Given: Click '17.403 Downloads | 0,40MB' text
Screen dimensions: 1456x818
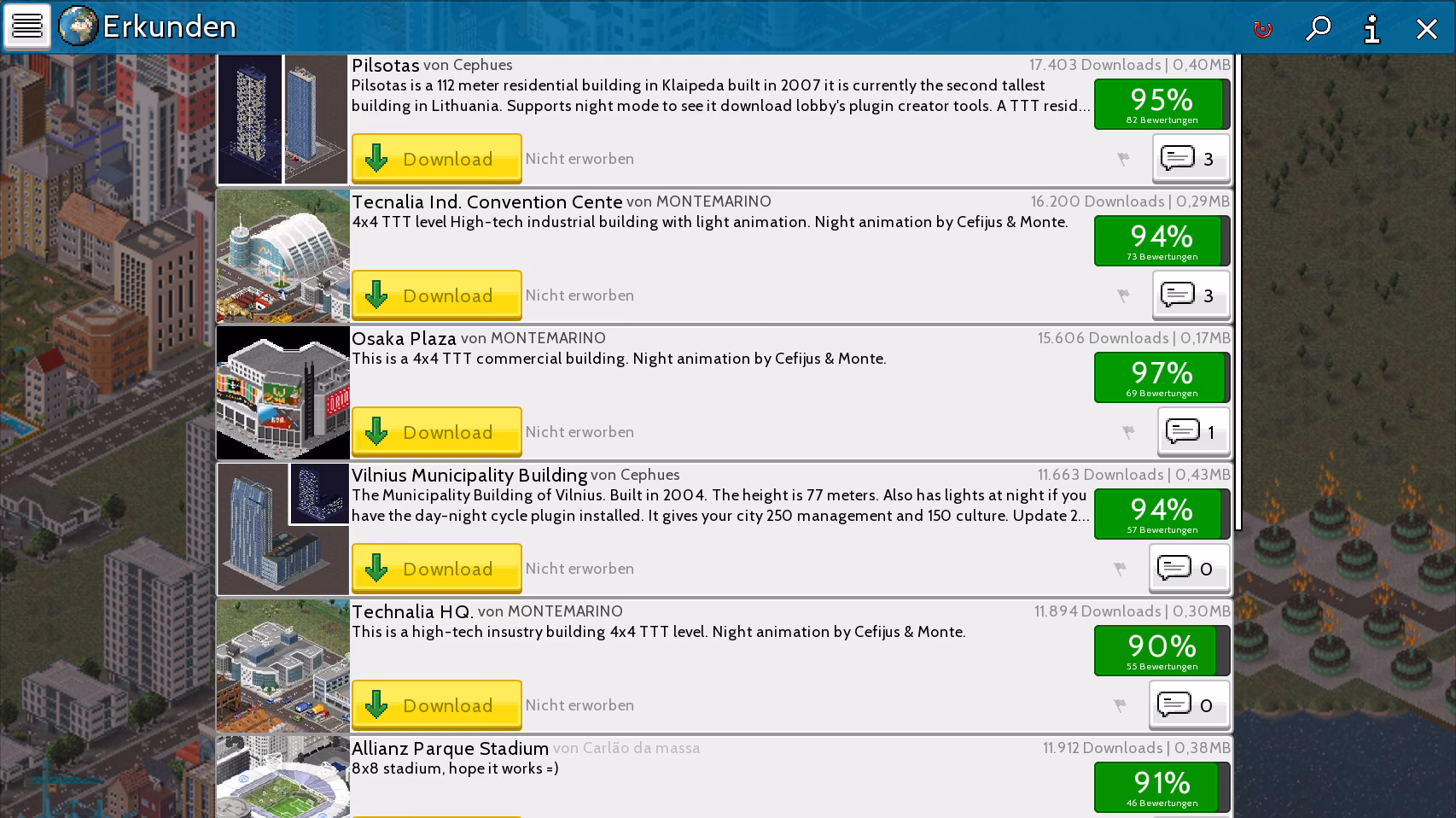Looking at the screenshot, I should click(x=1130, y=65).
